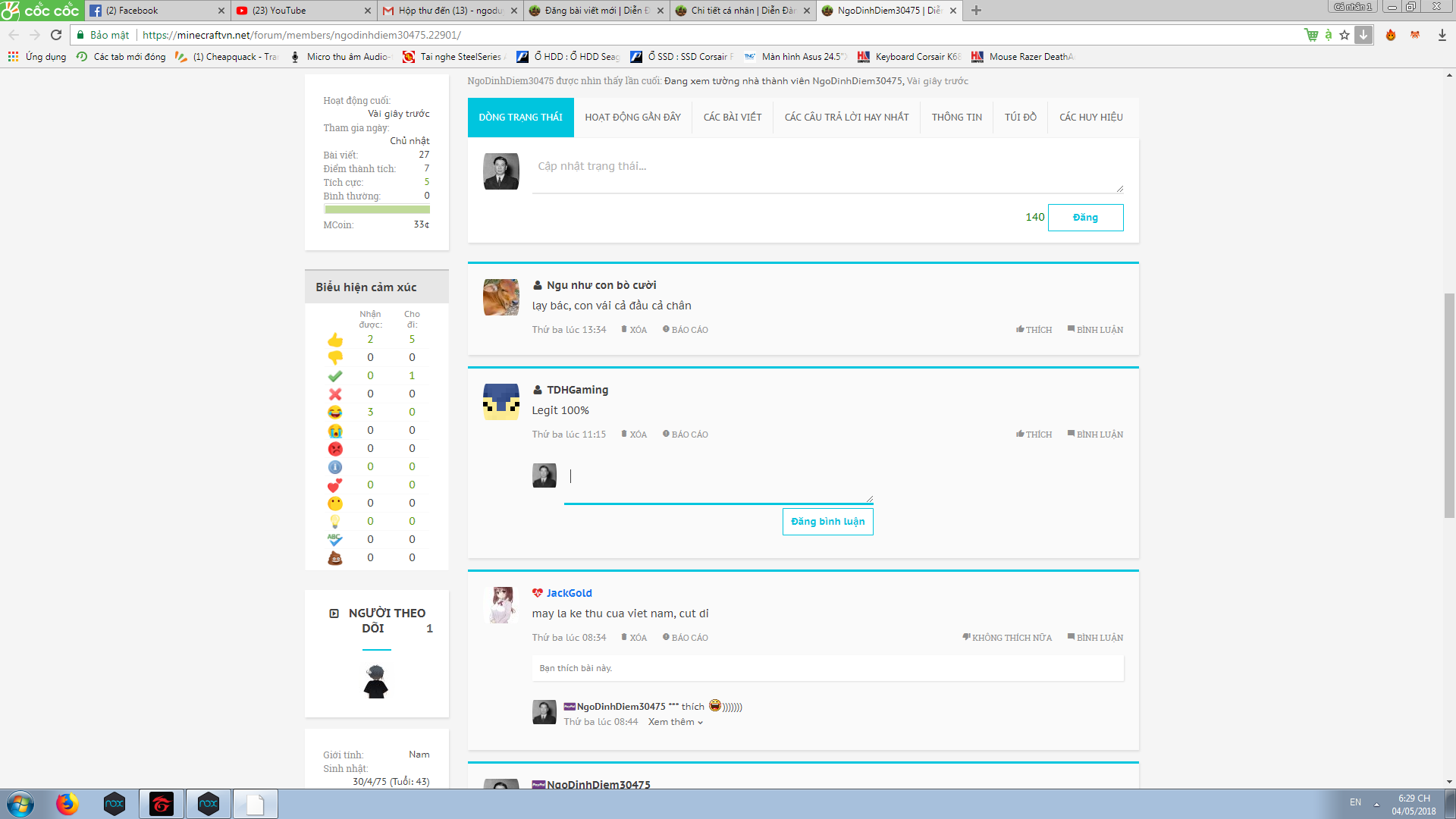Click the browser reload icon
Image resolution: width=1456 pixels, height=819 pixels.
point(56,35)
